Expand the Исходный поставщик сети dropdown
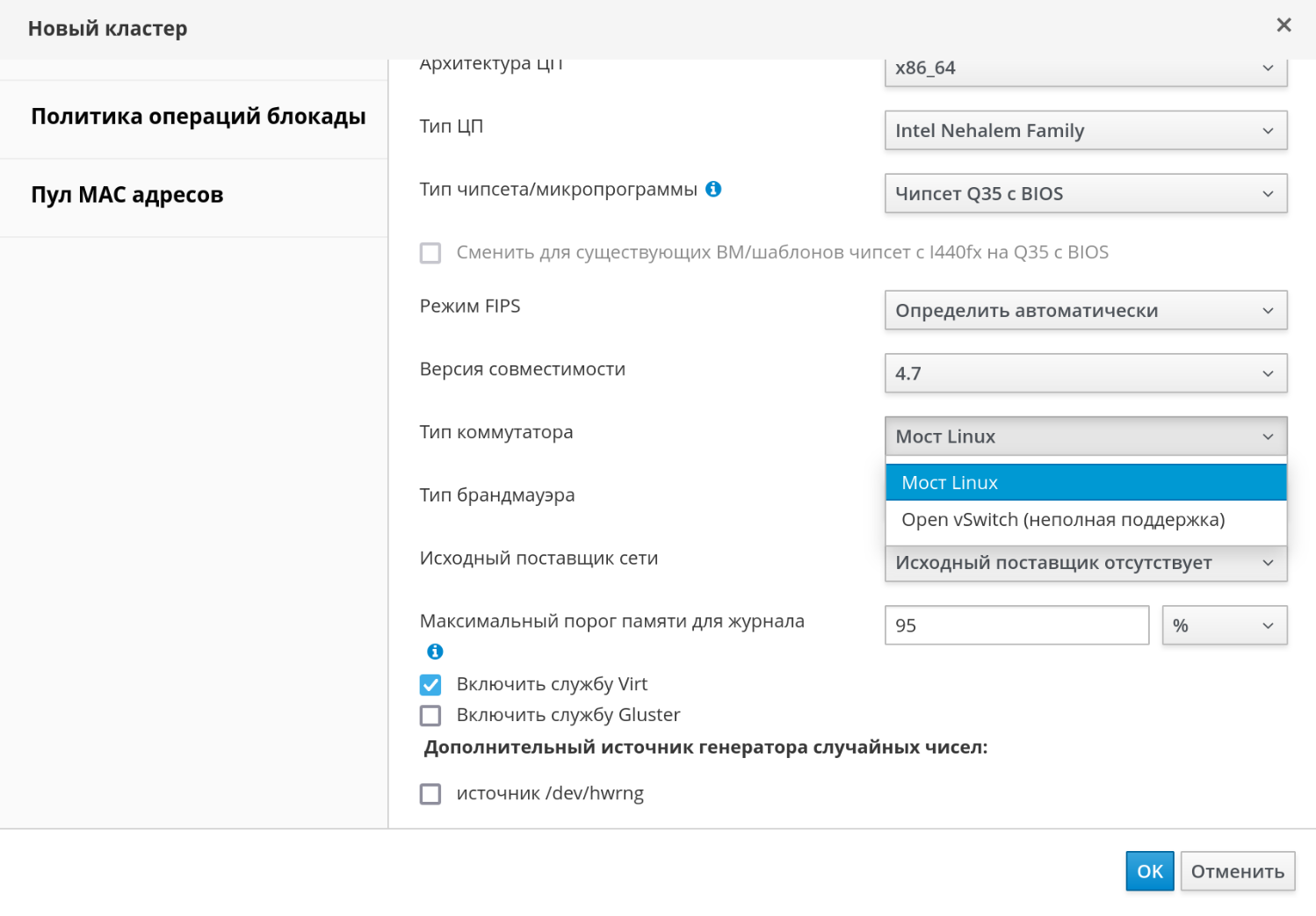 pyautogui.click(x=1085, y=564)
